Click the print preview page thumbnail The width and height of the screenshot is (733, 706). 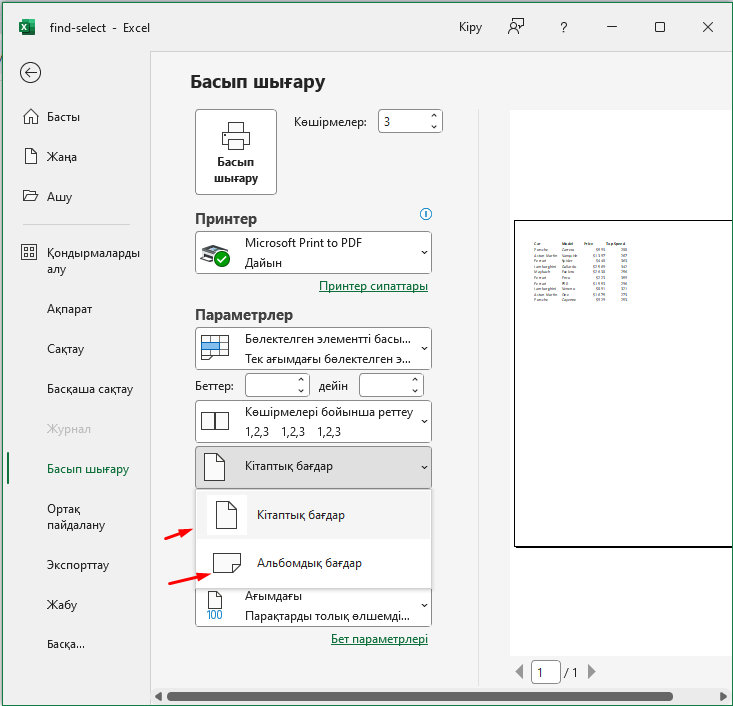[x=623, y=383]
